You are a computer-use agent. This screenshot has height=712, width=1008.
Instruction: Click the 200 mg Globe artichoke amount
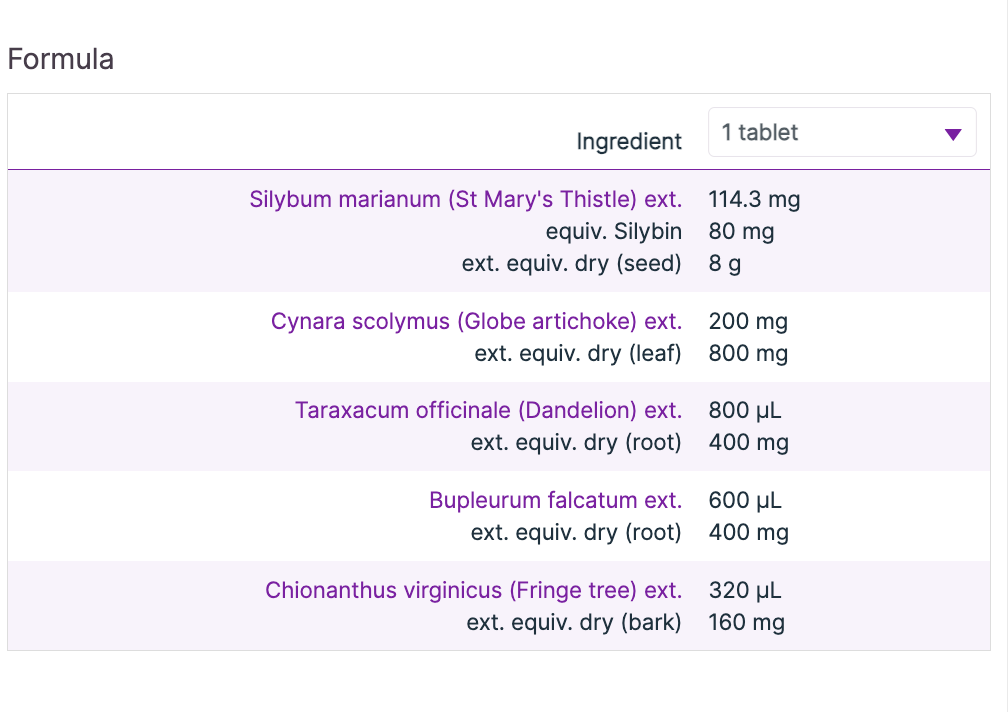tap(748, 322)
